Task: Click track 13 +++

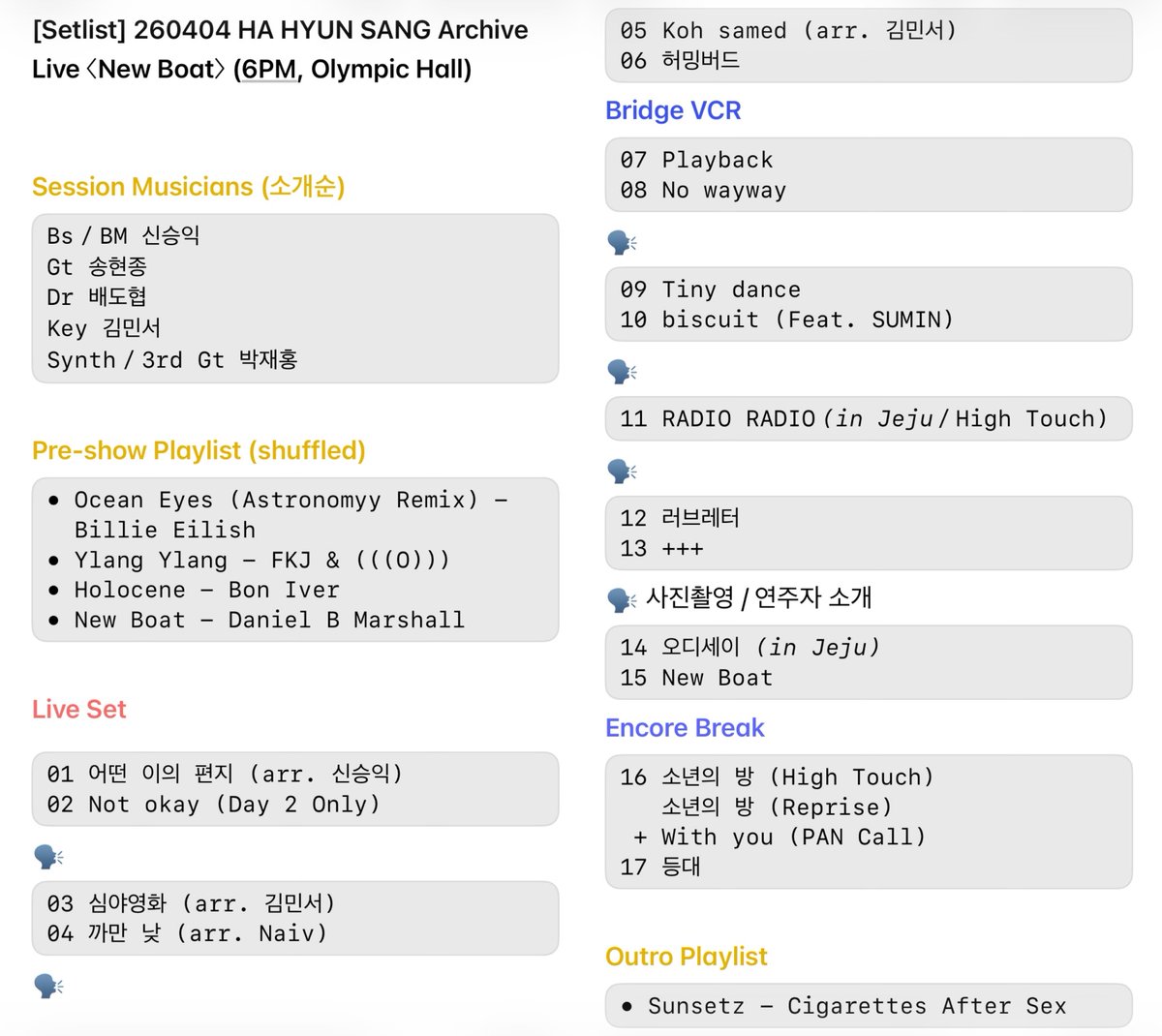Action: pyautogui.click(x=661, y=548)
